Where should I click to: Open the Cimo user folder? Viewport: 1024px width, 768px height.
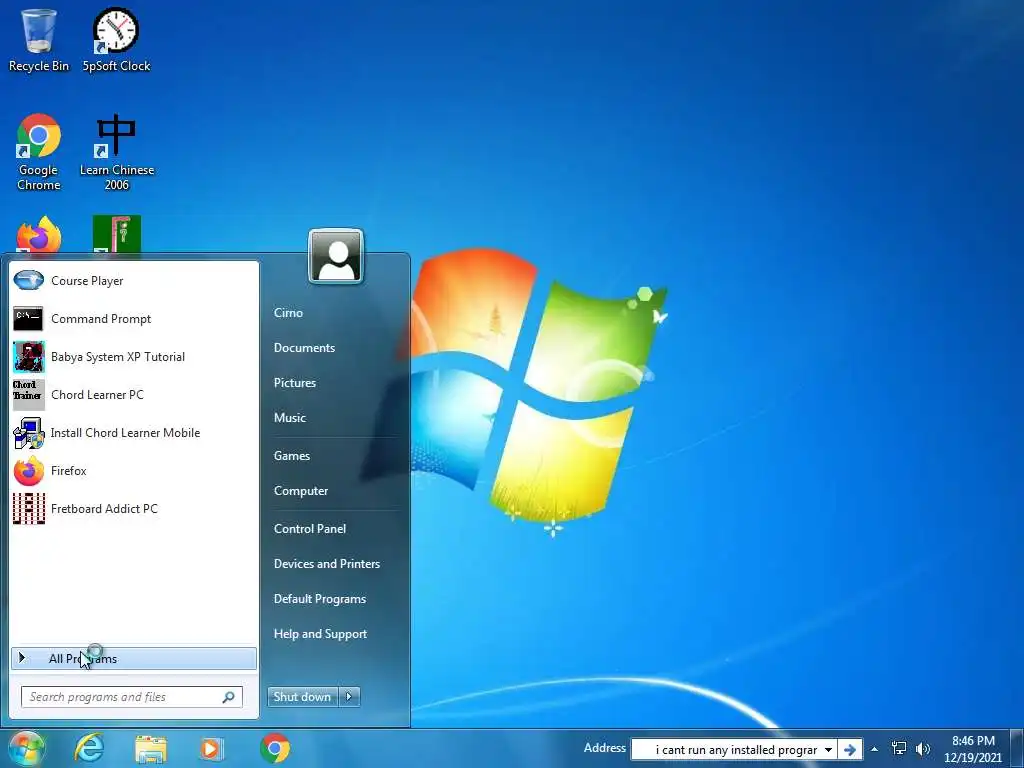289,313
